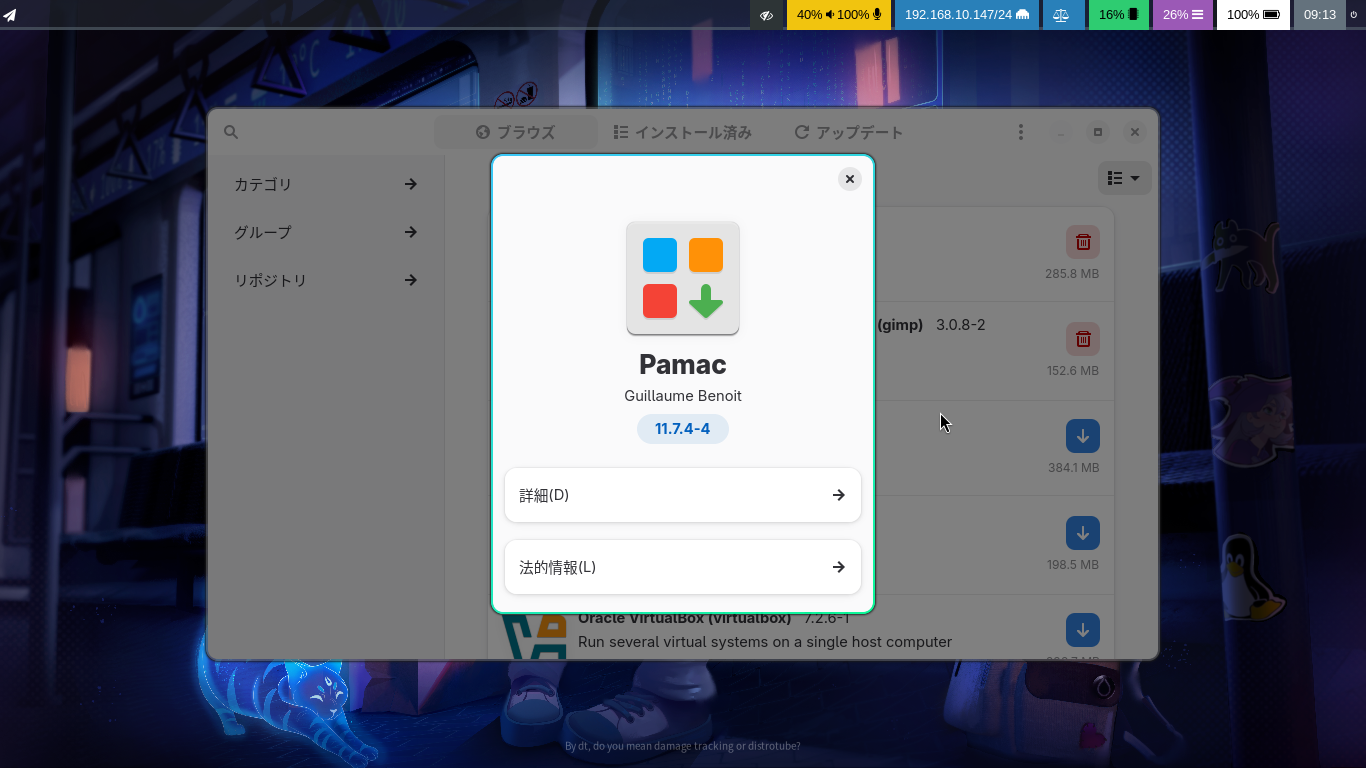This screenshot has height=768, width=1366.
Task: Click the 100% battery widget
Action: (x=1253, y=15)
